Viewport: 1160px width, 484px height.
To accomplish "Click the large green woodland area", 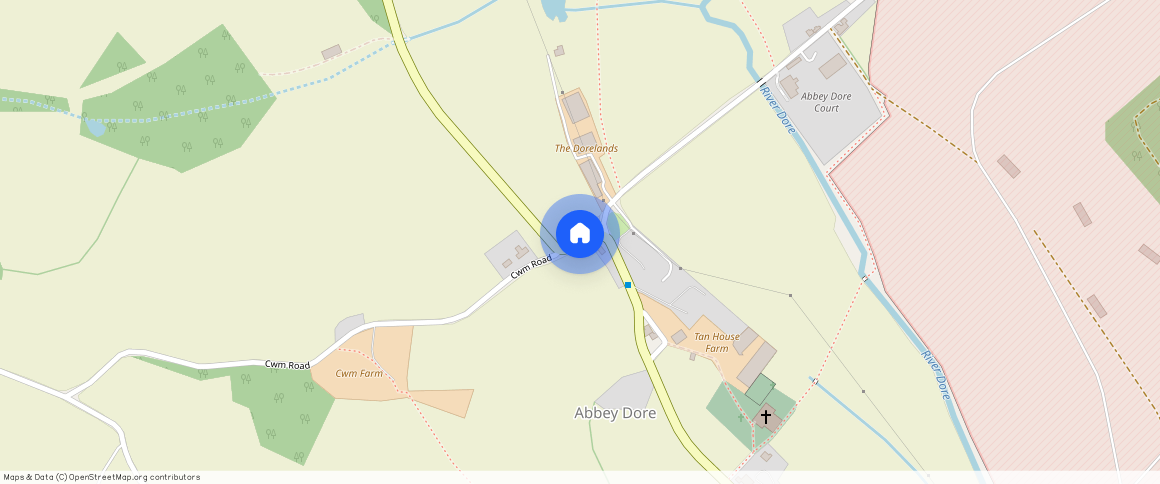I will (178, 104).
